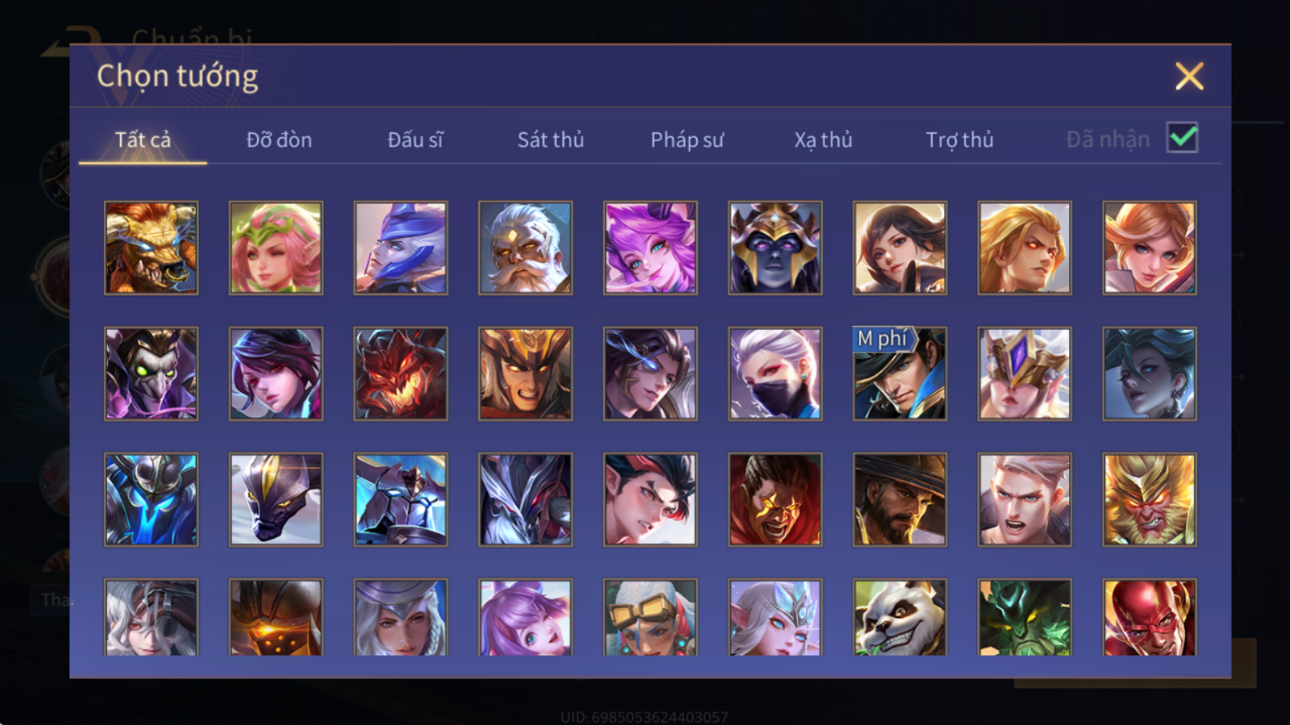The height and width of the screenshot is (725, 1290).
Task: Choose the red-masked speedster hero
Action: pos(1149,617)
